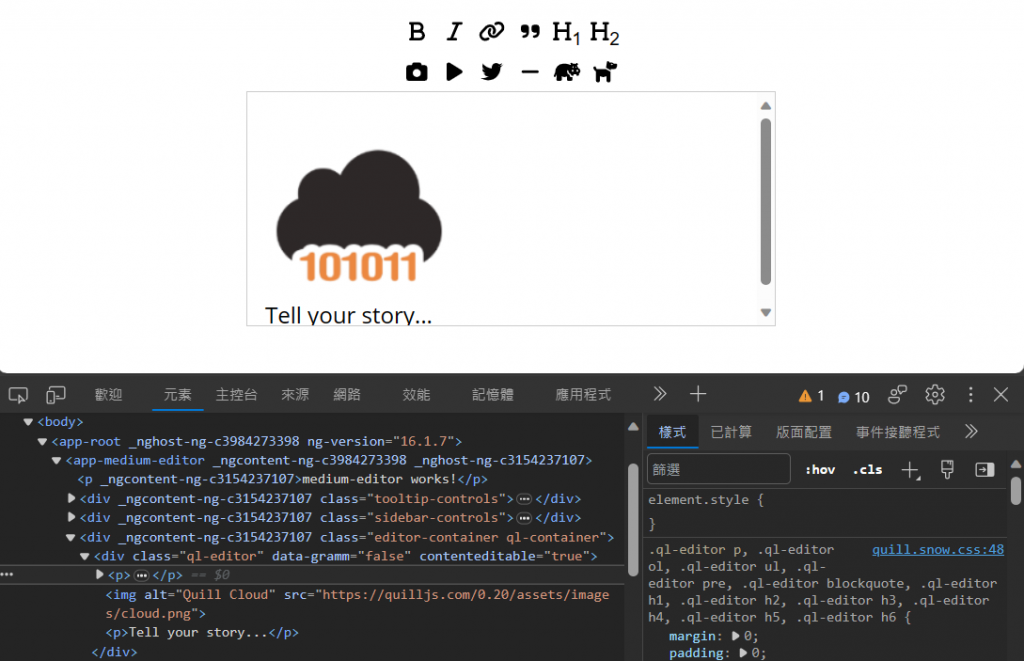This screenshot has height=661, width=1024.
Task: Select the <p>Tell your story...</p> DOM line
Action: coord(202,633)
